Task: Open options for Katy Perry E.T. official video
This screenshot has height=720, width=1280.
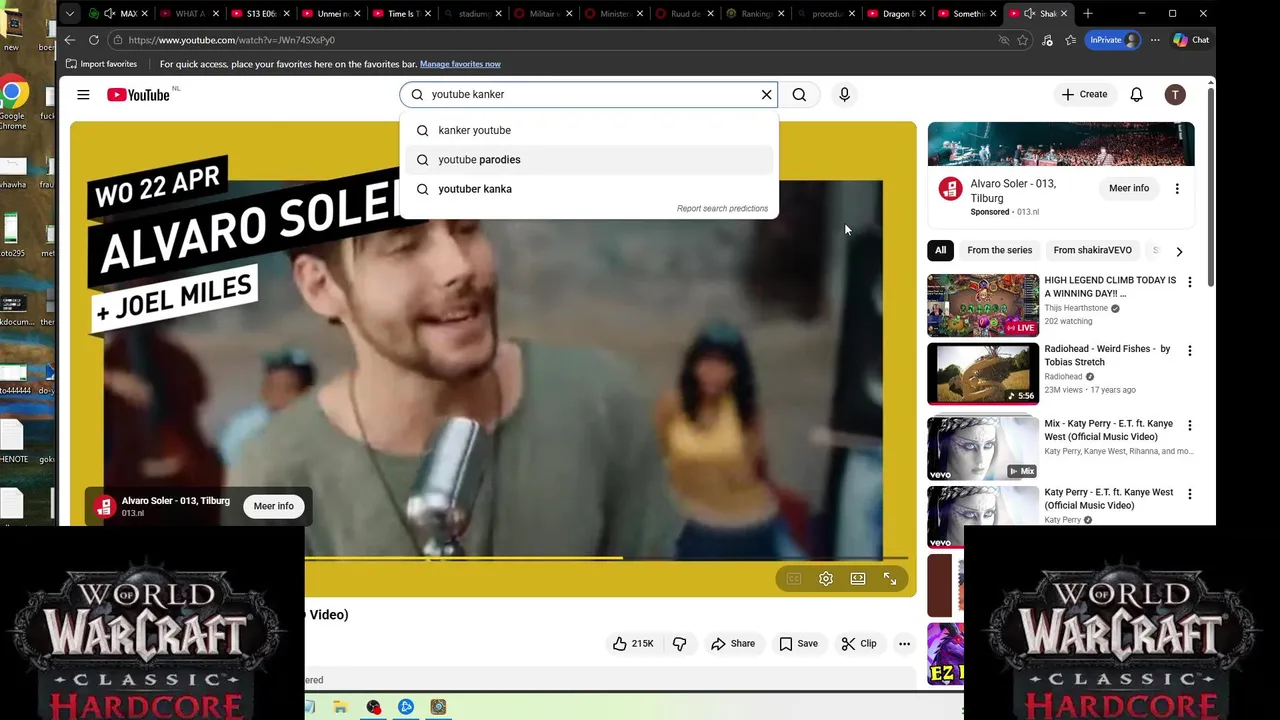Action: (x=1189, y=494)
